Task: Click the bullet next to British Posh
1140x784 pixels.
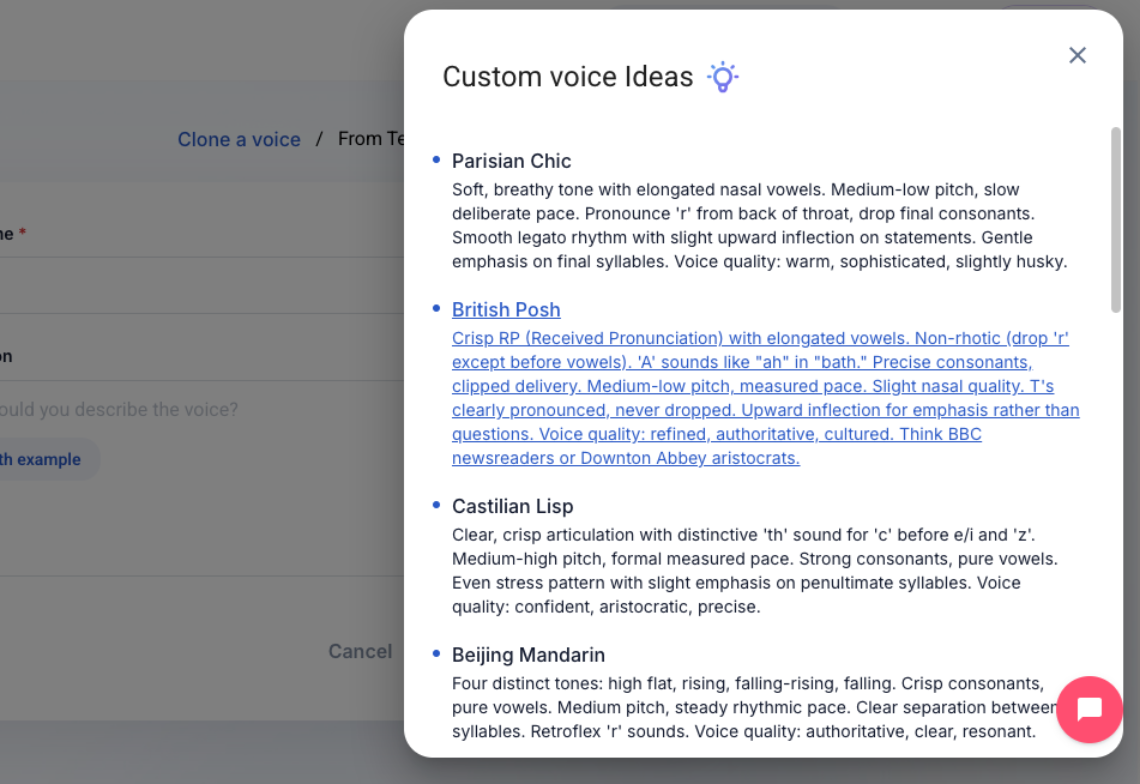Action: click(x=436, y=308)
